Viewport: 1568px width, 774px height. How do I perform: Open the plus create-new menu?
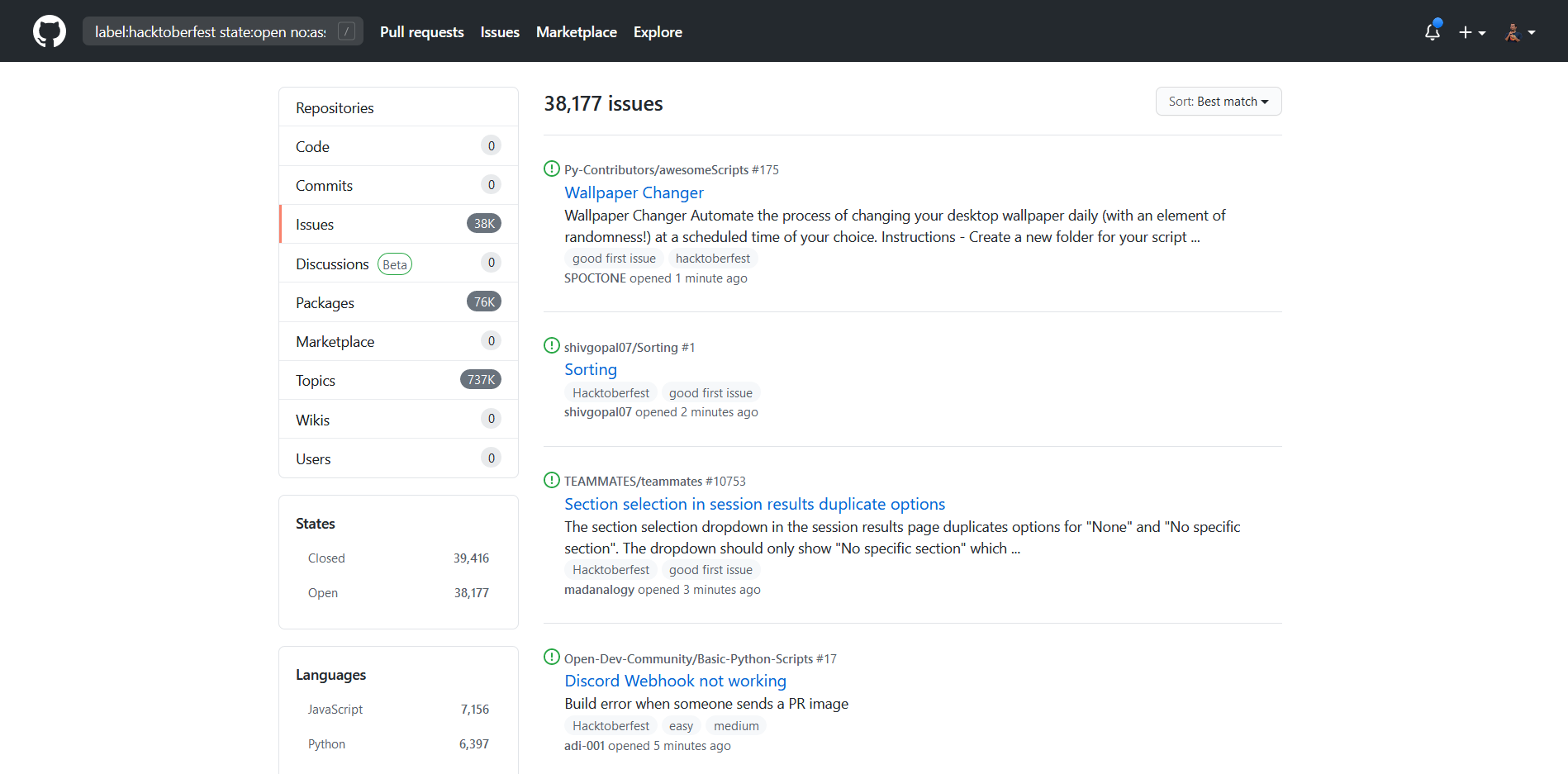(1472, 32)
